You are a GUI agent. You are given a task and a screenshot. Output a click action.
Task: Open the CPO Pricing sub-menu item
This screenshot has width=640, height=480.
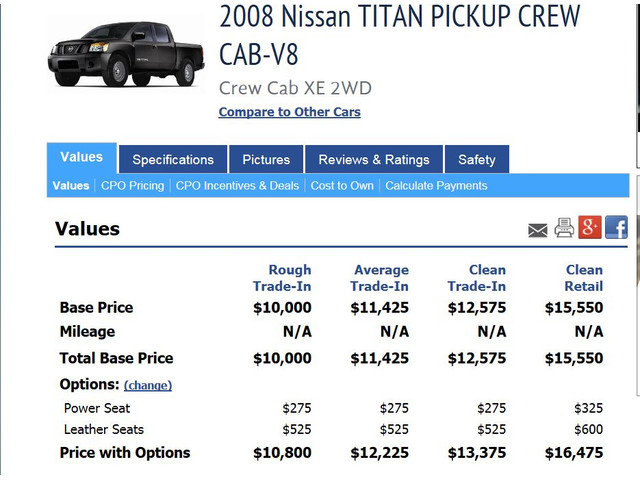(x=133, y=186)
